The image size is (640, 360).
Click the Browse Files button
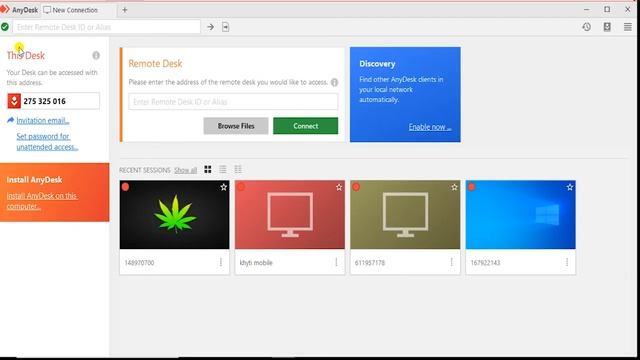236,126
